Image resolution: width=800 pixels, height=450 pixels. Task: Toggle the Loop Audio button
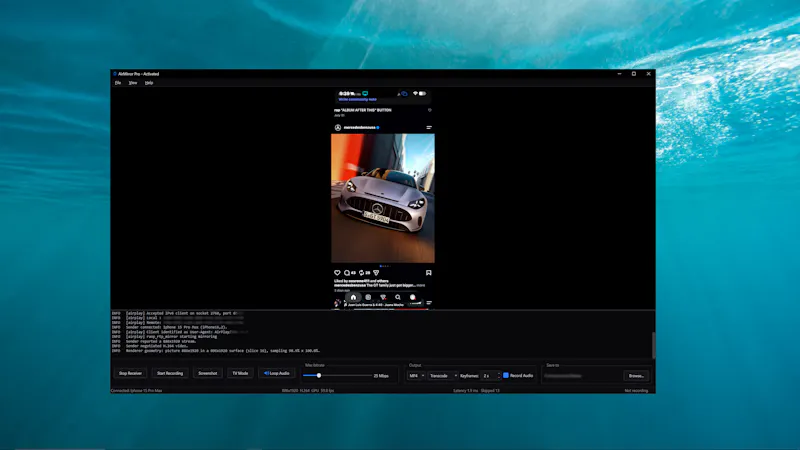click(277, 373)
